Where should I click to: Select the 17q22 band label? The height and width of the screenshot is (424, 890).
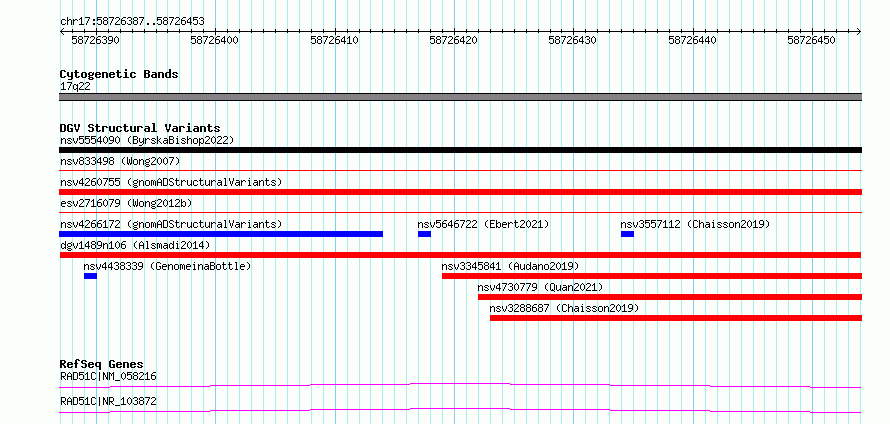click(x=75, y=86)
